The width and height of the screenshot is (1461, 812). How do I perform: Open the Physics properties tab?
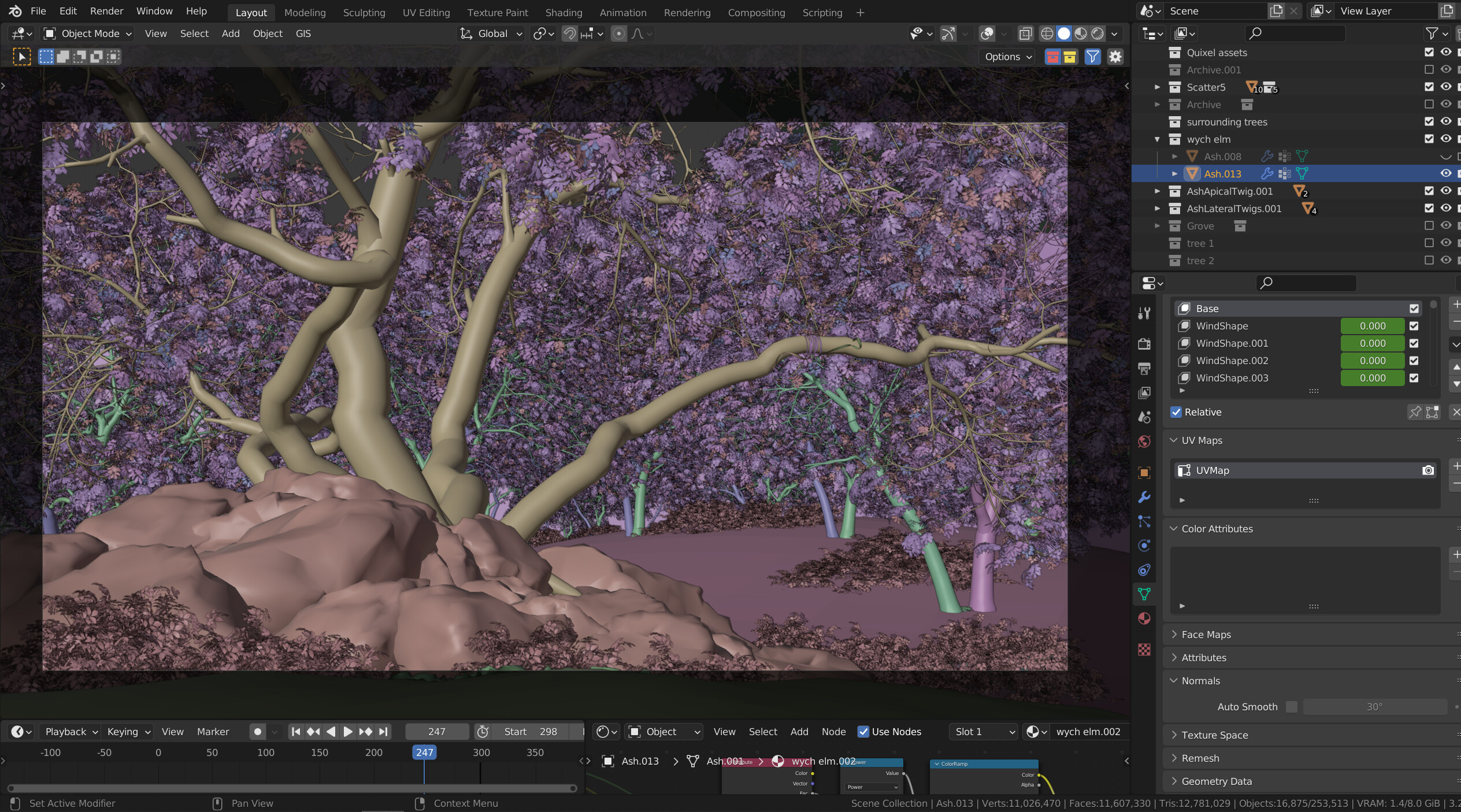(x=1144, y=546)
